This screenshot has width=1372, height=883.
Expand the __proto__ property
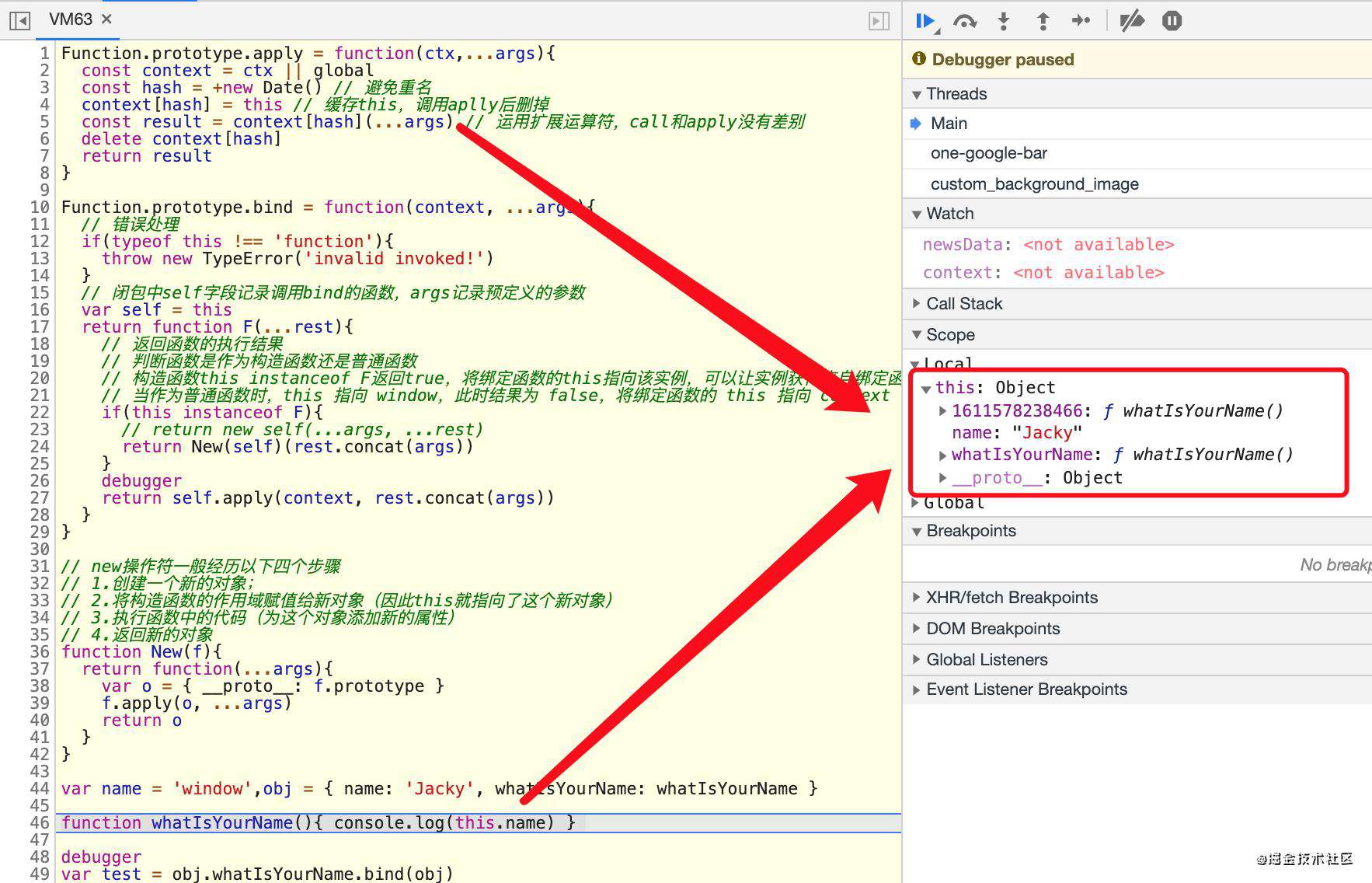pyautogui.click(x=942, y=478)
